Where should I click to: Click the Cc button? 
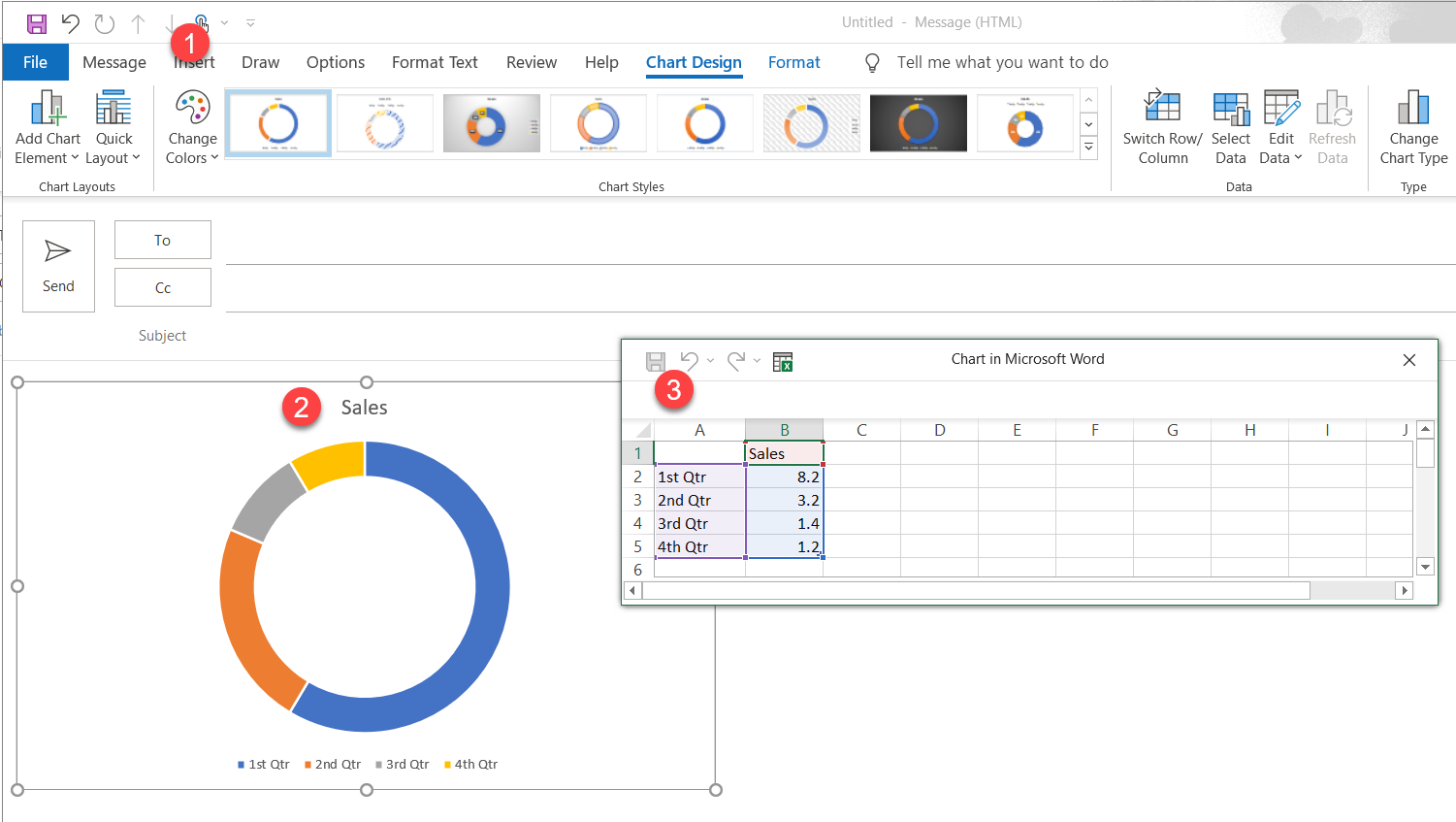click(162, 286)
